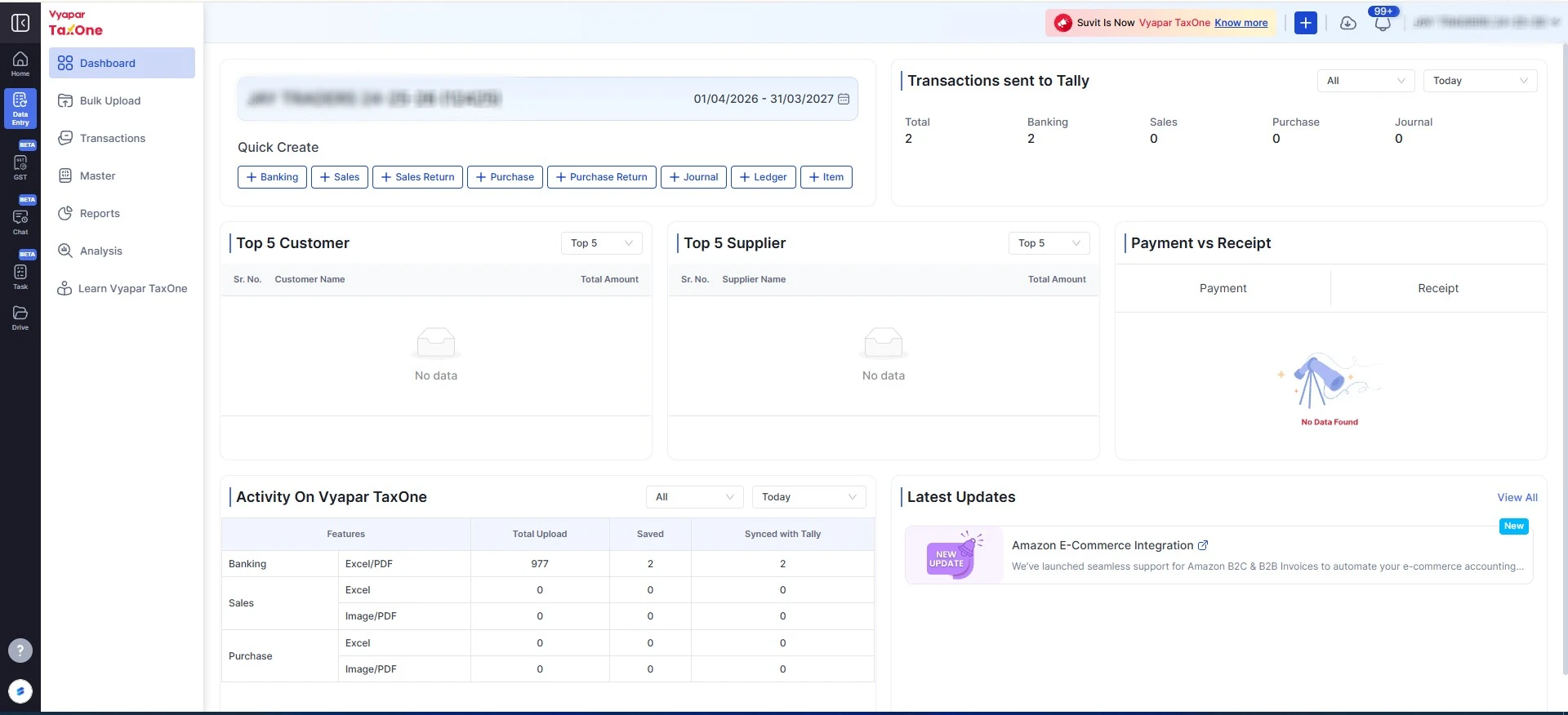
Task: Quick create a Banking entry
Action: [x=272, y=177]
